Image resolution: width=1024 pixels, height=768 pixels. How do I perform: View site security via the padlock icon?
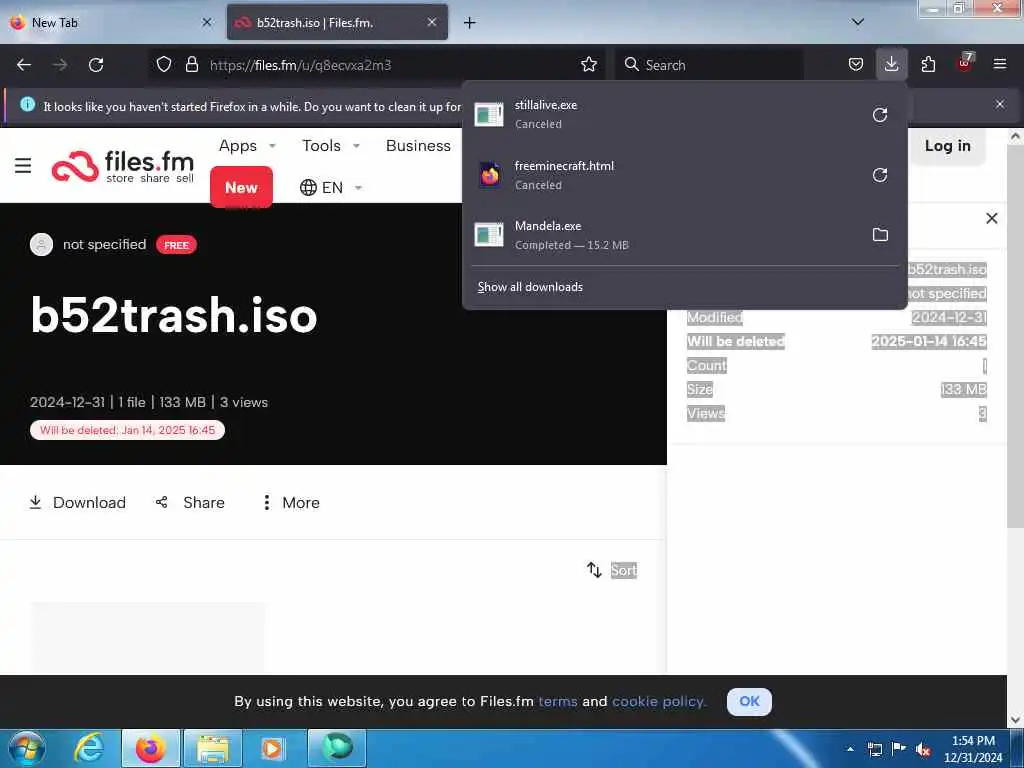coord(191,65)
